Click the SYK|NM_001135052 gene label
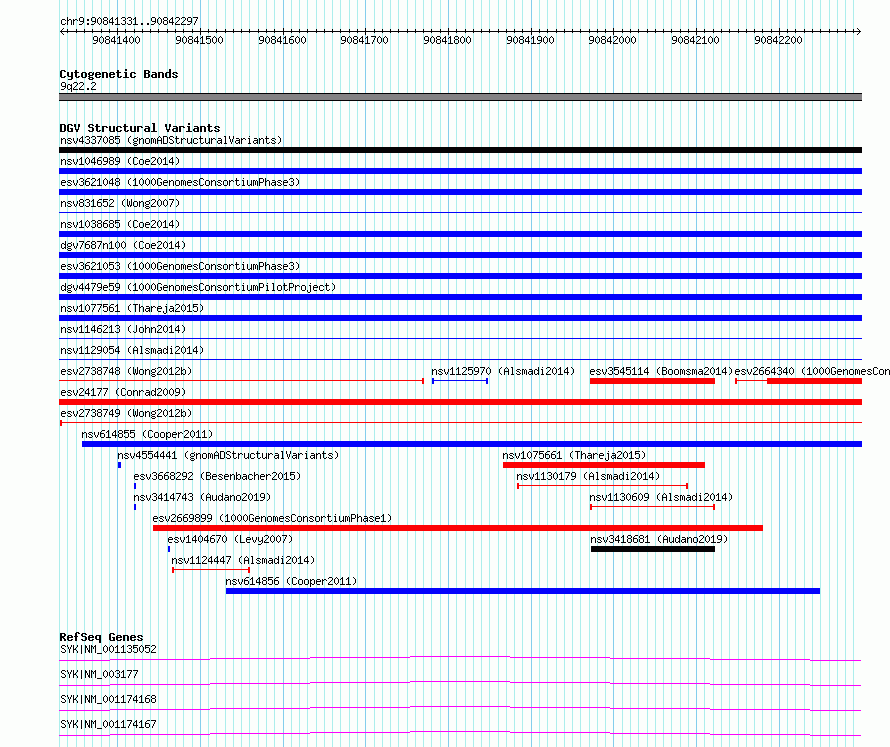This screenshot has width=890, height=747. tap(108, 649)
